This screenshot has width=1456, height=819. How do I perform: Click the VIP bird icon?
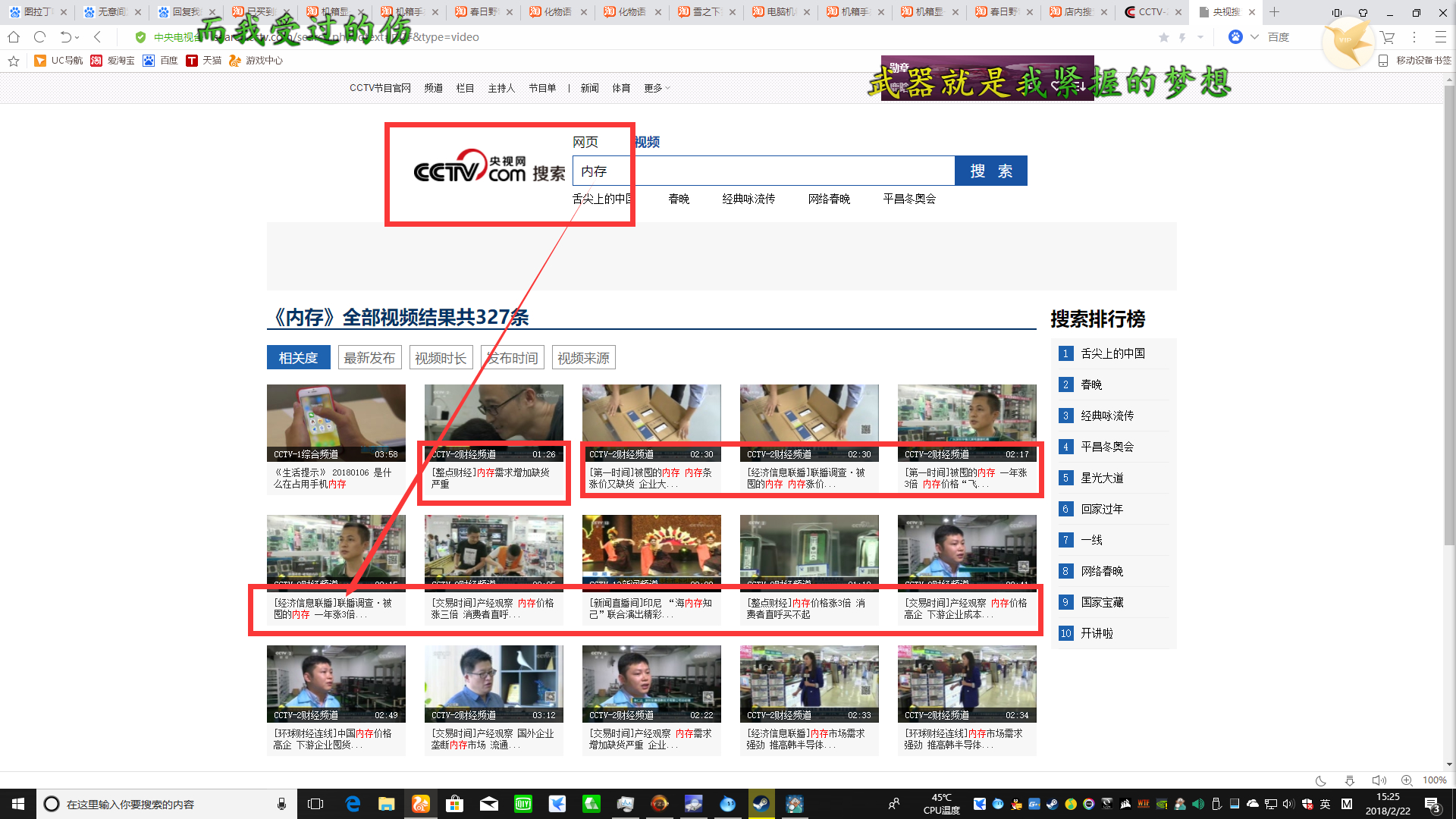pos(1348,42)
